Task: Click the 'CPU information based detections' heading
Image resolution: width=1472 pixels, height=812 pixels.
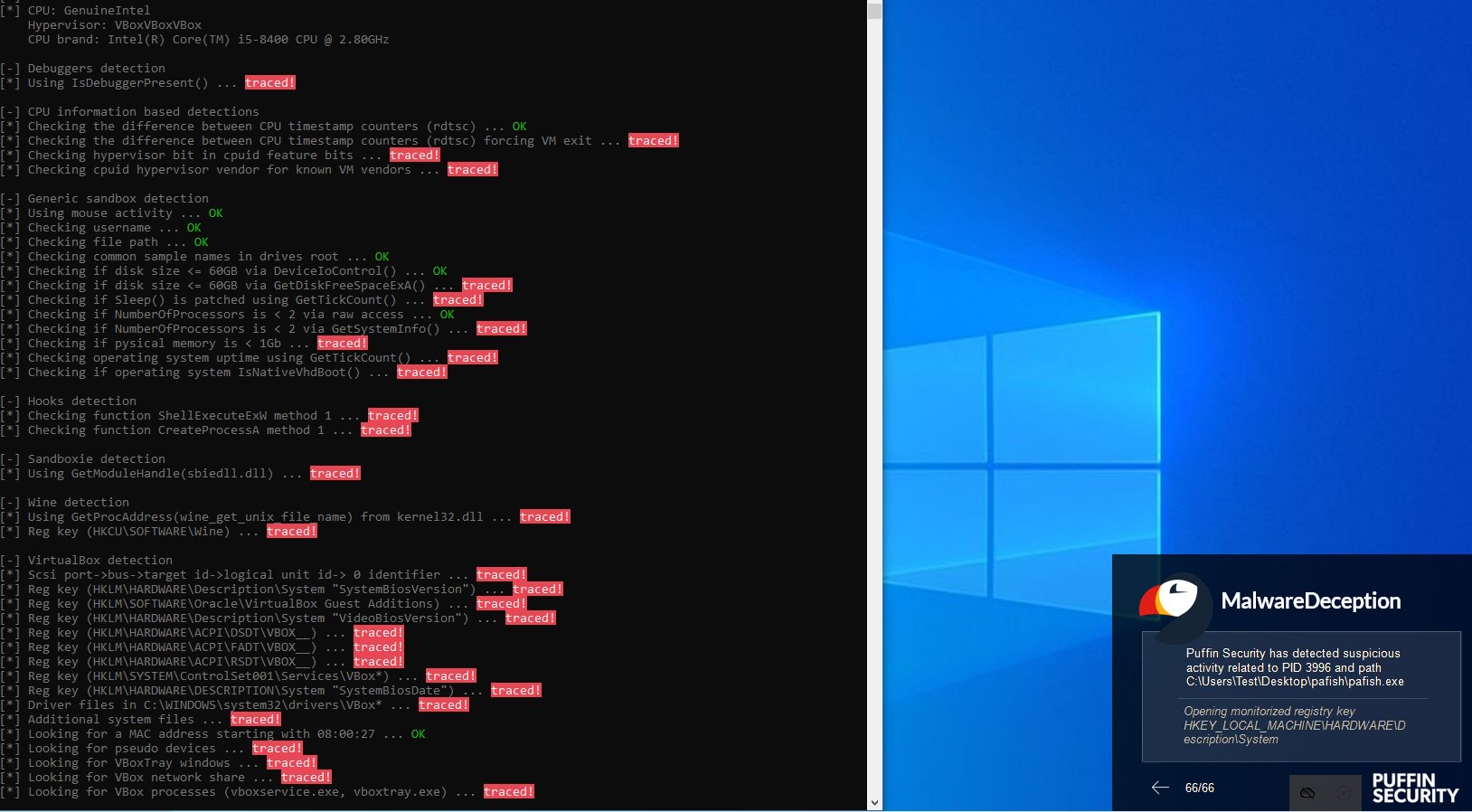Action: click(130, 112)
